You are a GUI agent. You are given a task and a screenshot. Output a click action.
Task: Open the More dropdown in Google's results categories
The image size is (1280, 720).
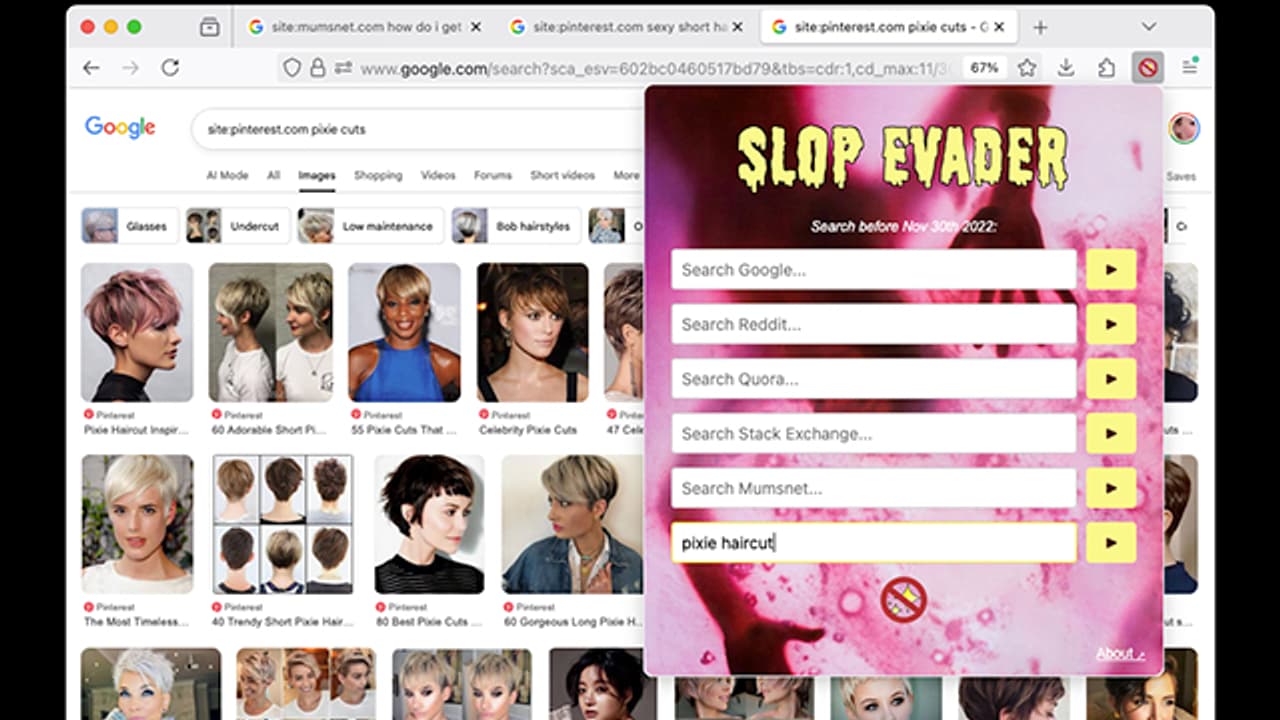point(627,174)
